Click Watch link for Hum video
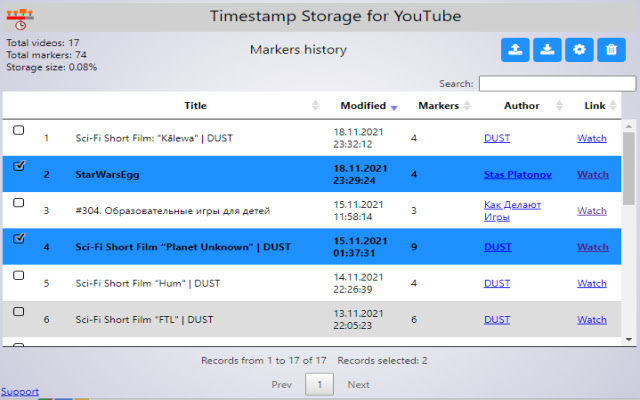The width and height of the screenshot is (640, 400). pyautogui.click(x=592, y=283)
